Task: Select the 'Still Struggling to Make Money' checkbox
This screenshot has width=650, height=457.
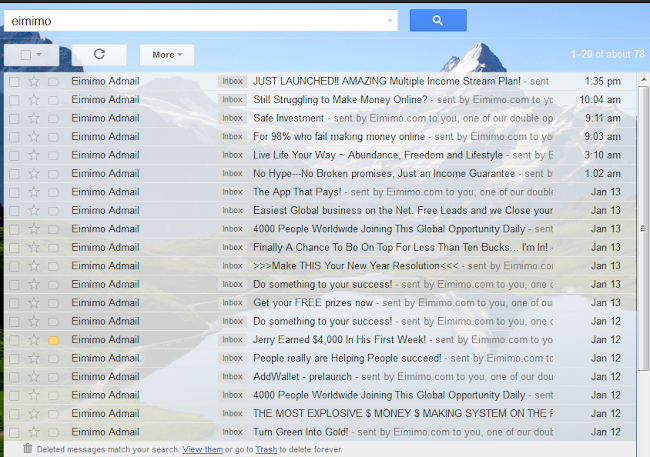Action: click(14, 100)
